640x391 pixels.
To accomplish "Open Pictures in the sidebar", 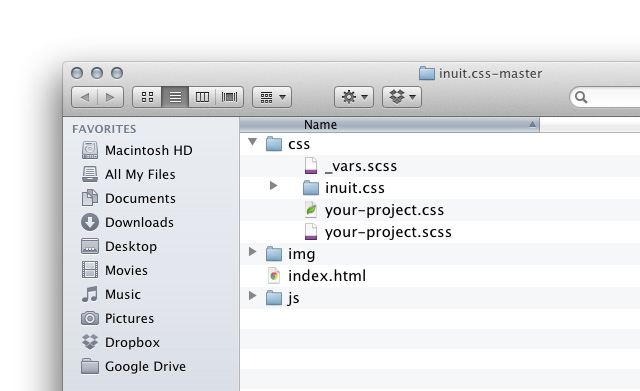I will (x=118, y=318).
